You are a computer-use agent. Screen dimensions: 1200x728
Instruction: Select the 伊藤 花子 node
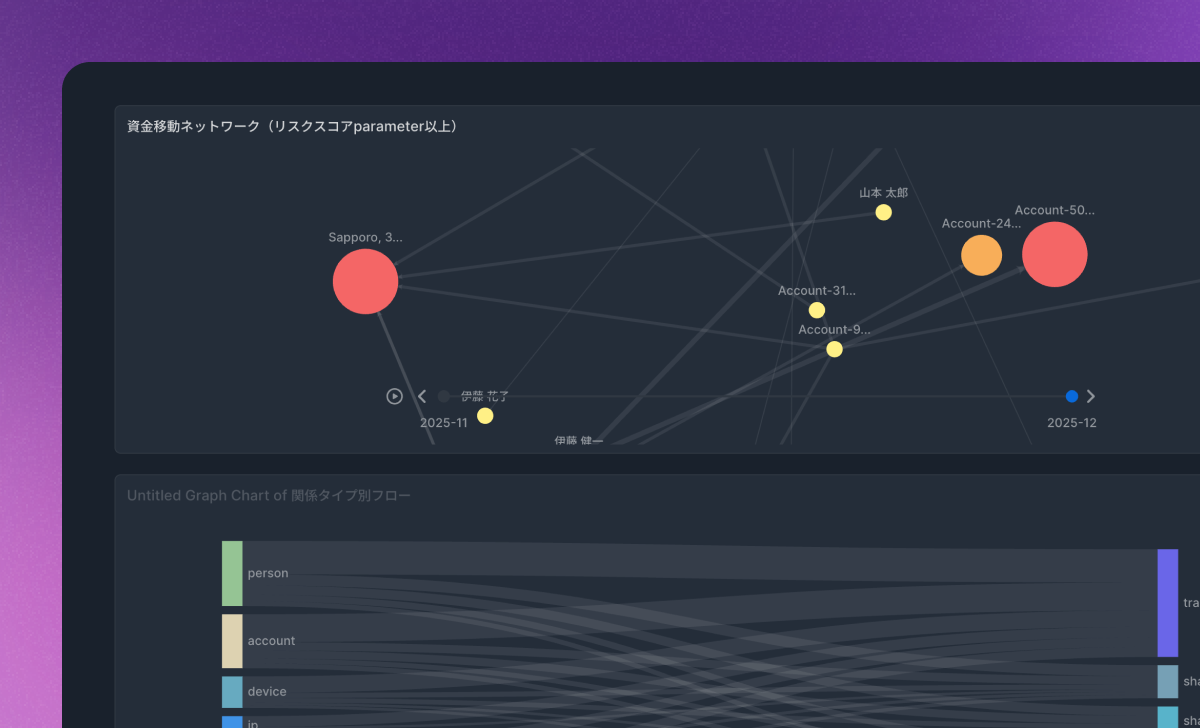coord(486,416)
